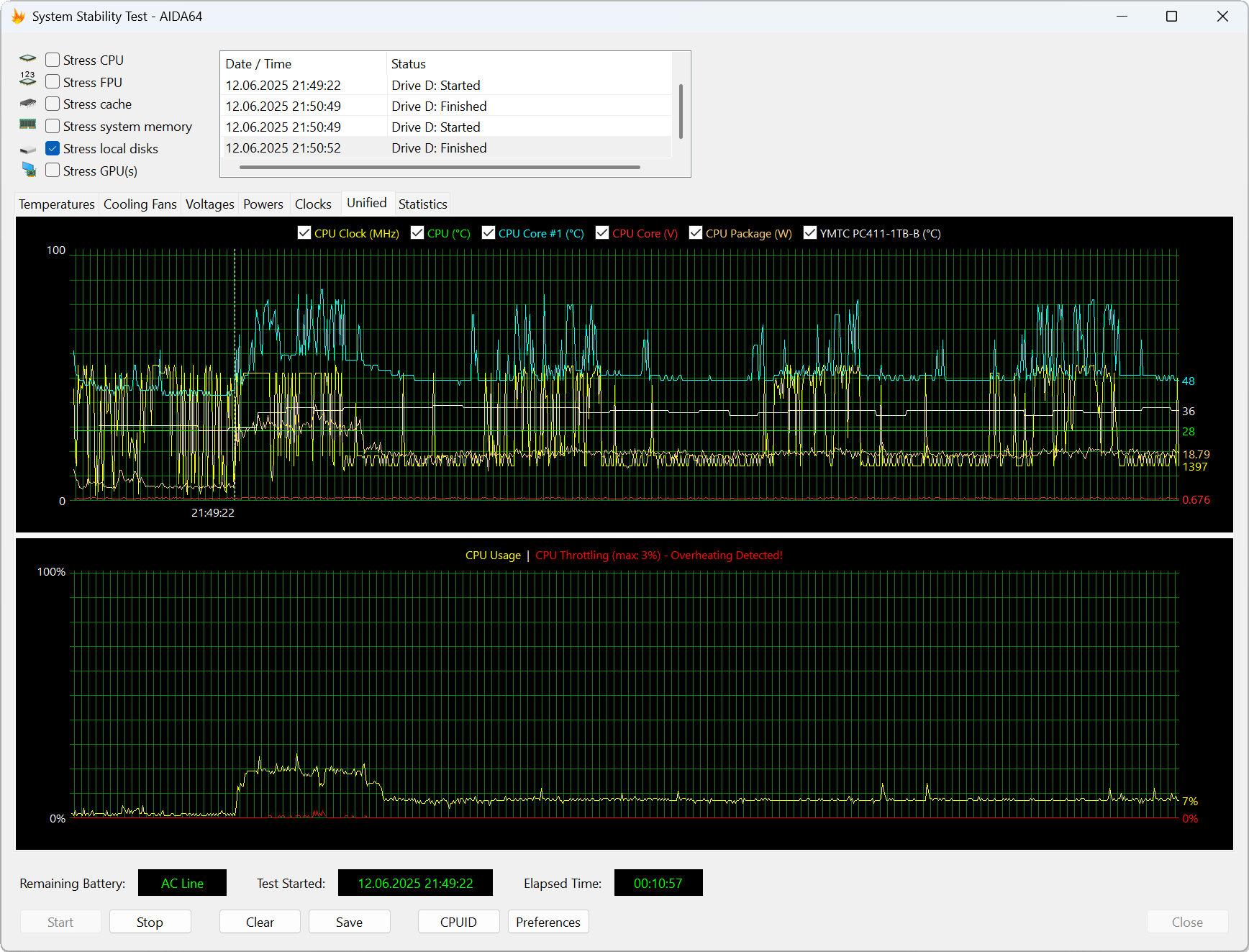Hide the CPU Clock (MHz) graph line

(304, 233)
